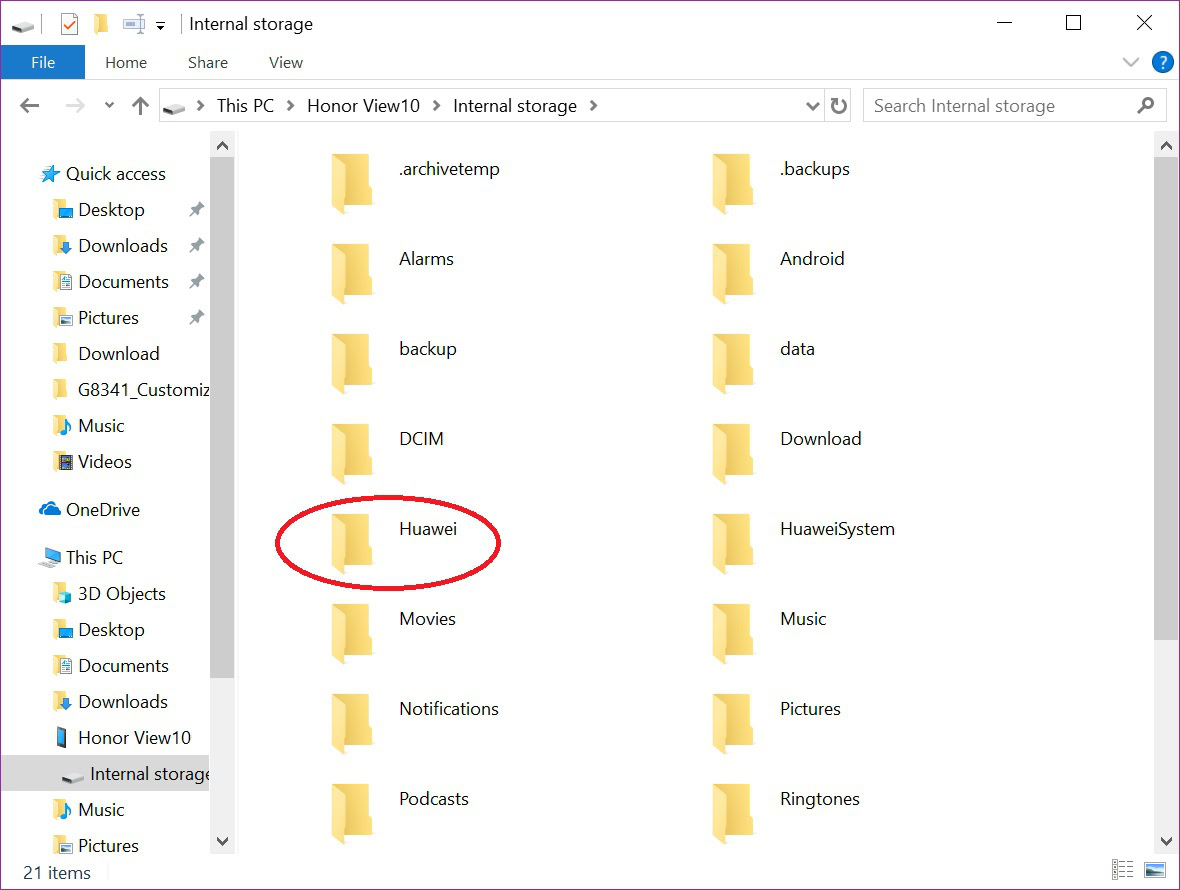
Task: Click This PC in the address bar
Action: [x=245, y=106]
